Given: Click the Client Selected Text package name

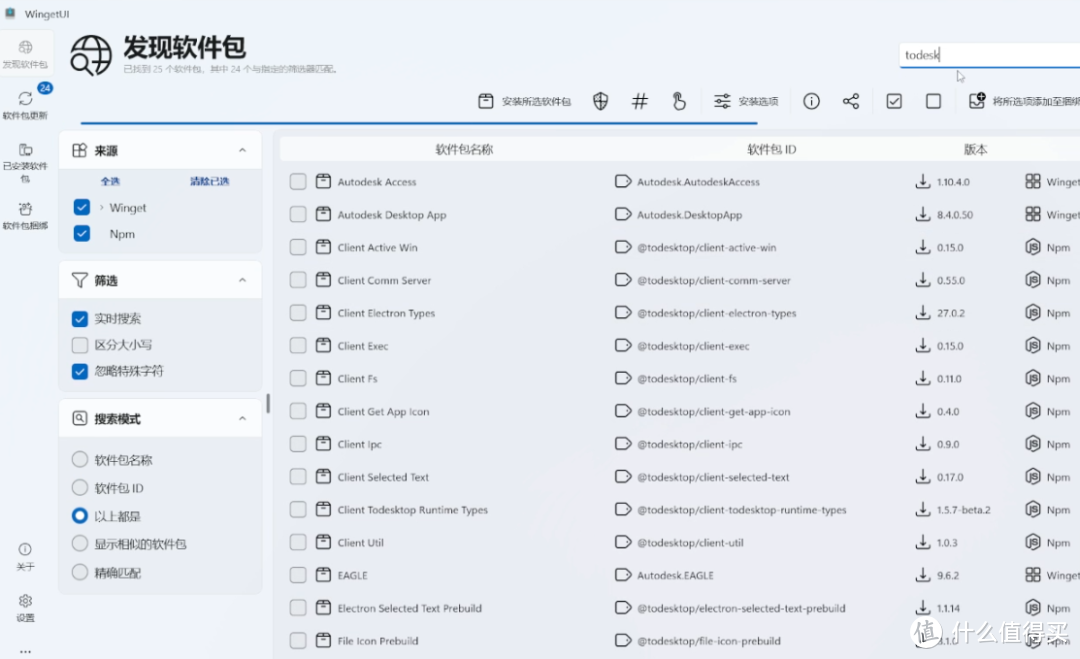Looking at the screenshot, I should 383,477.
